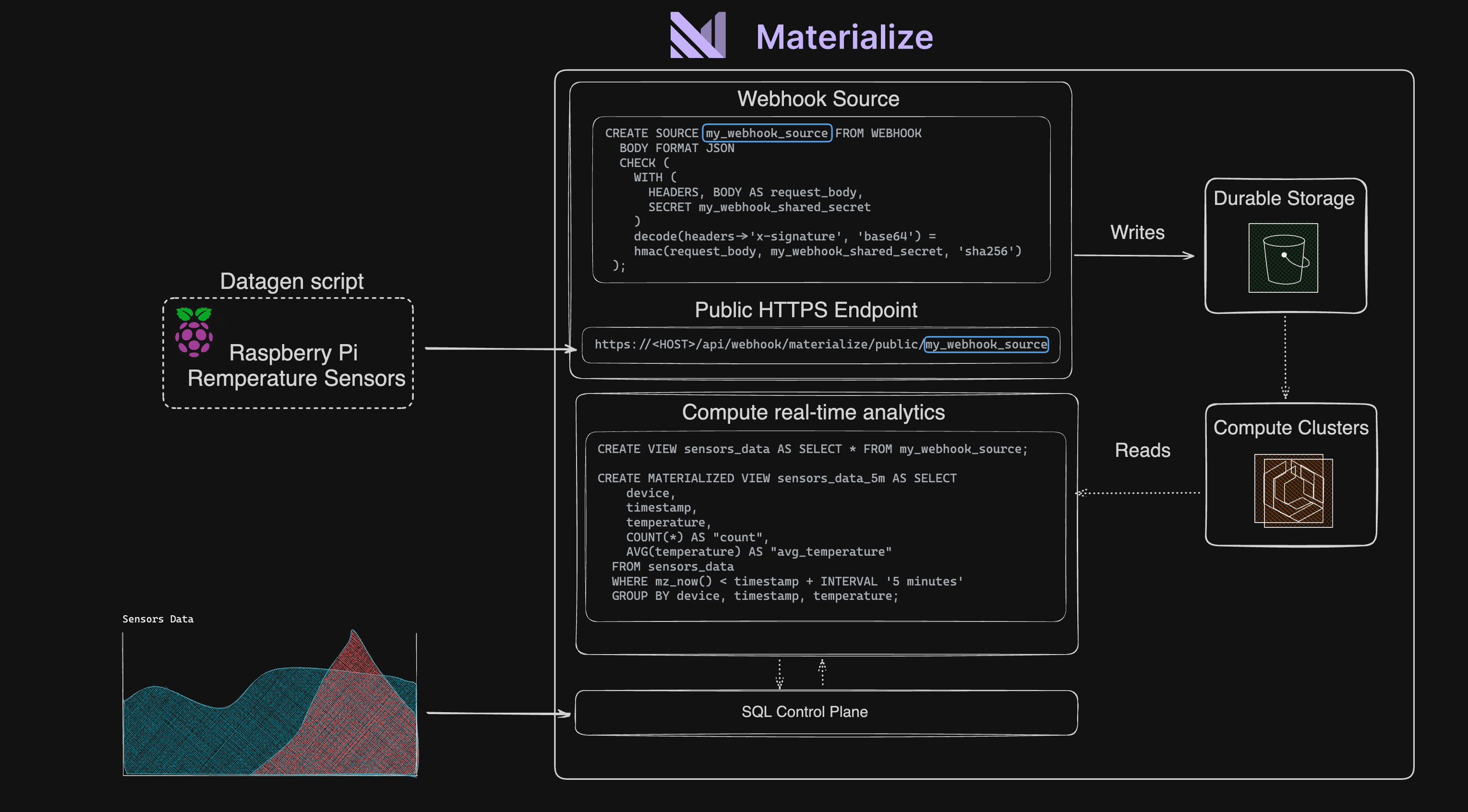Click dotted arrow between storage and clusters
This screenshot has height=812, width=1468.
point(1285,356)
